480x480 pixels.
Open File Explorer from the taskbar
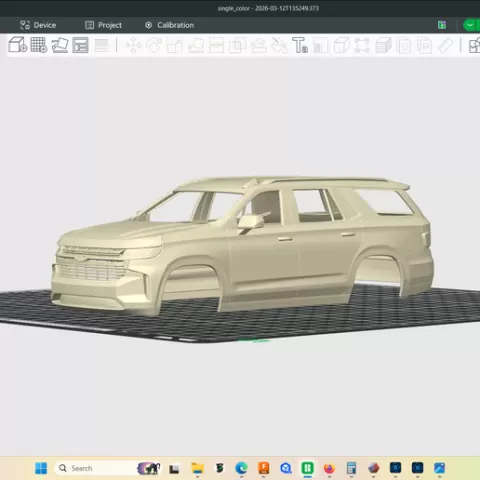pyautogui.click(x=197, y=468)
